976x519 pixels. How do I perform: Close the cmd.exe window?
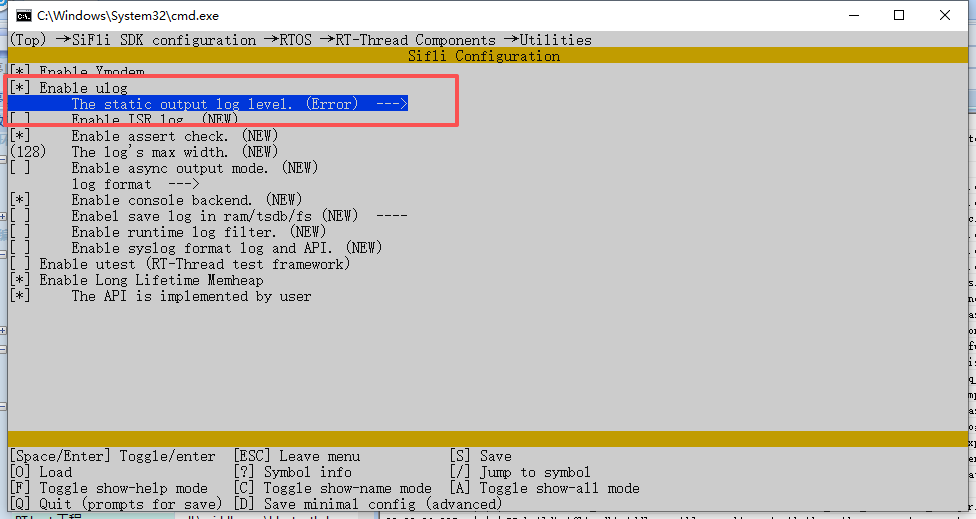[946, 15]
